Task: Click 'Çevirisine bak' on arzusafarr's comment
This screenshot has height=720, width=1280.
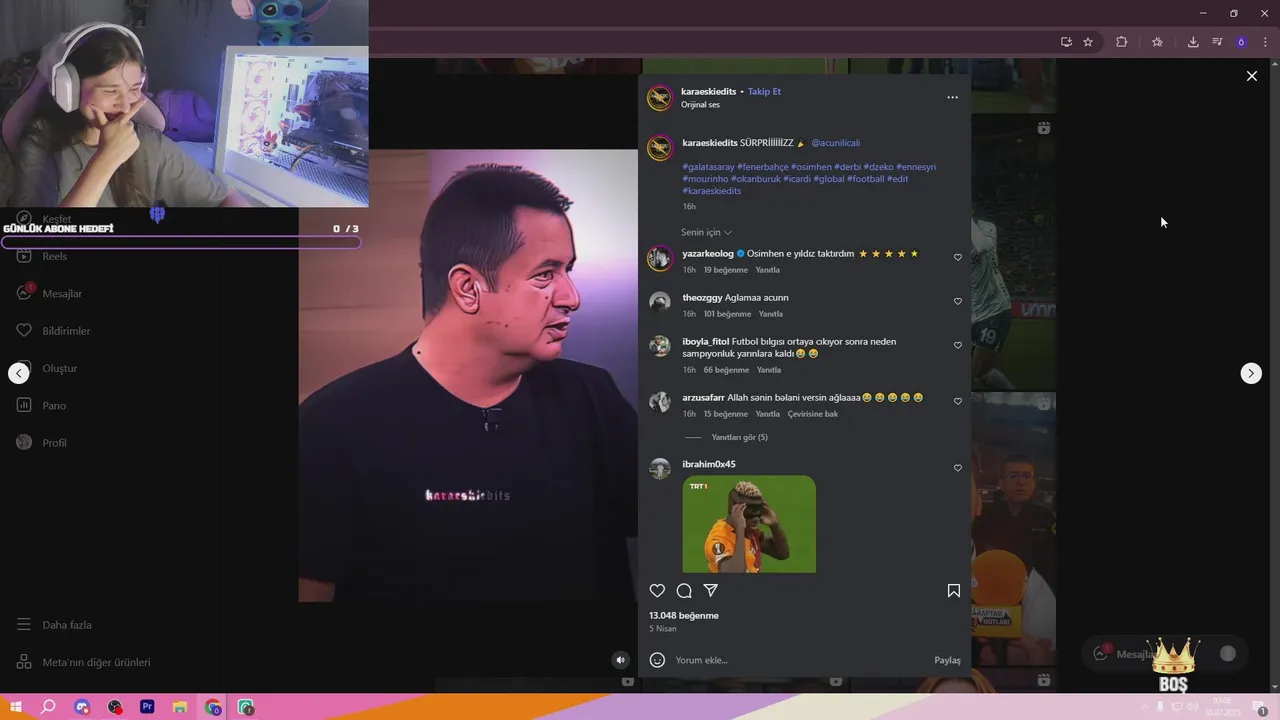Action: point(813,414)
